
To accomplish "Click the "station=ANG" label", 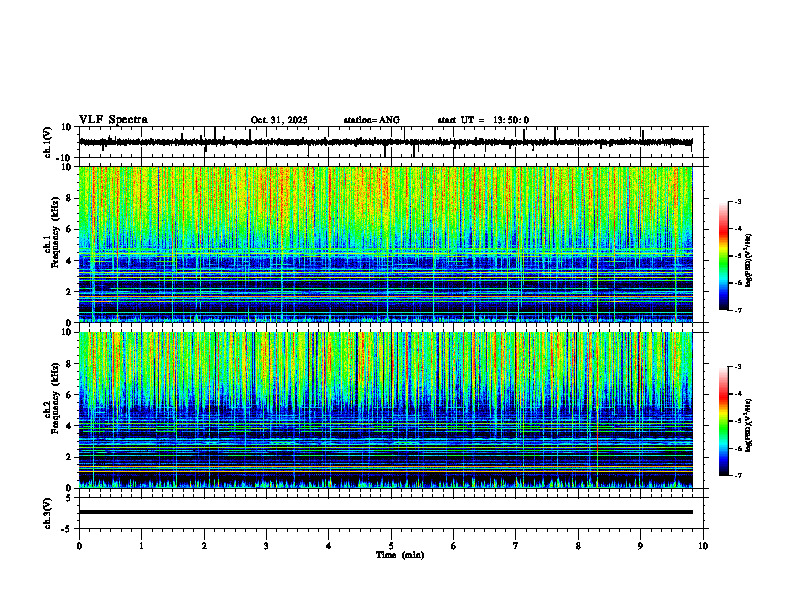I will [x=371, y=120].
